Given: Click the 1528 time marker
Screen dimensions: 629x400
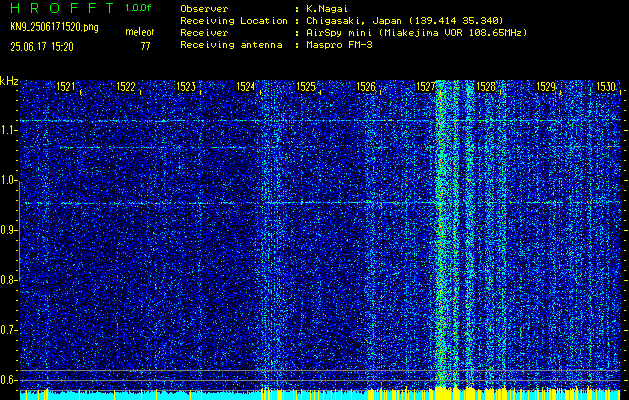Looking at the screenshot, I should [486, 87].
